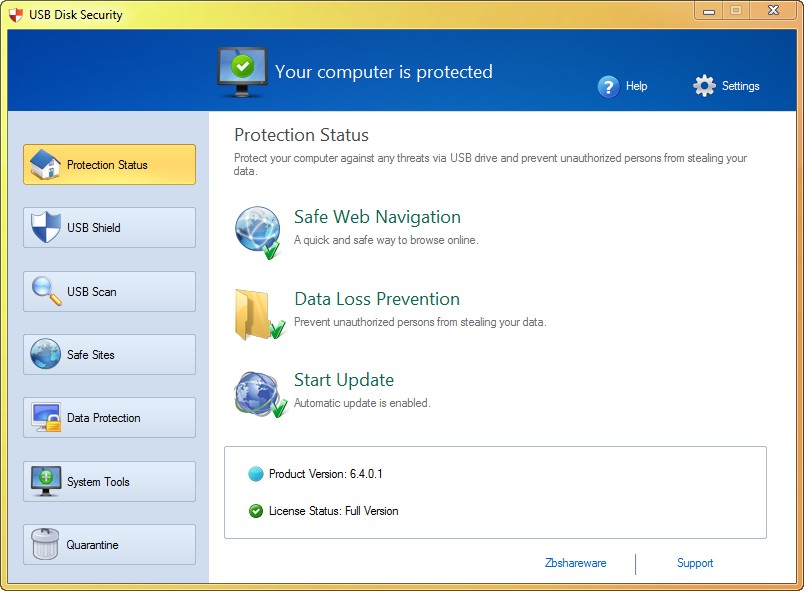804x591 pixels.
Task: Click the gear Settings icon
Action: pyautogui.click(x=705, y=86)
